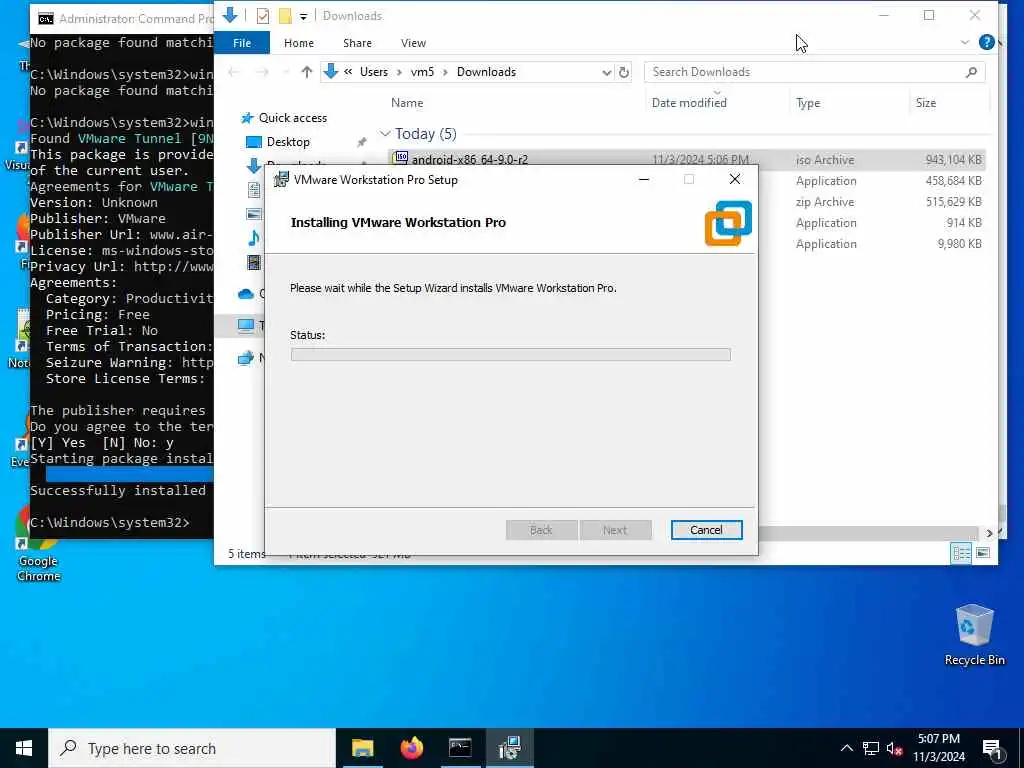Open Explorer Help question mark icon

(x=986, y=42)
